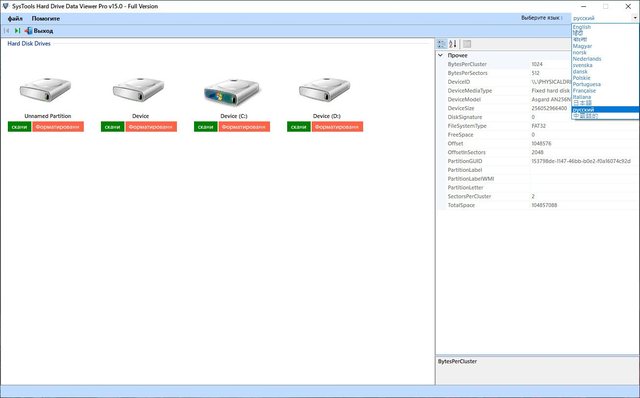Choose Française from the language list
This screenshot has width=640, height=398.
(605, 91)
